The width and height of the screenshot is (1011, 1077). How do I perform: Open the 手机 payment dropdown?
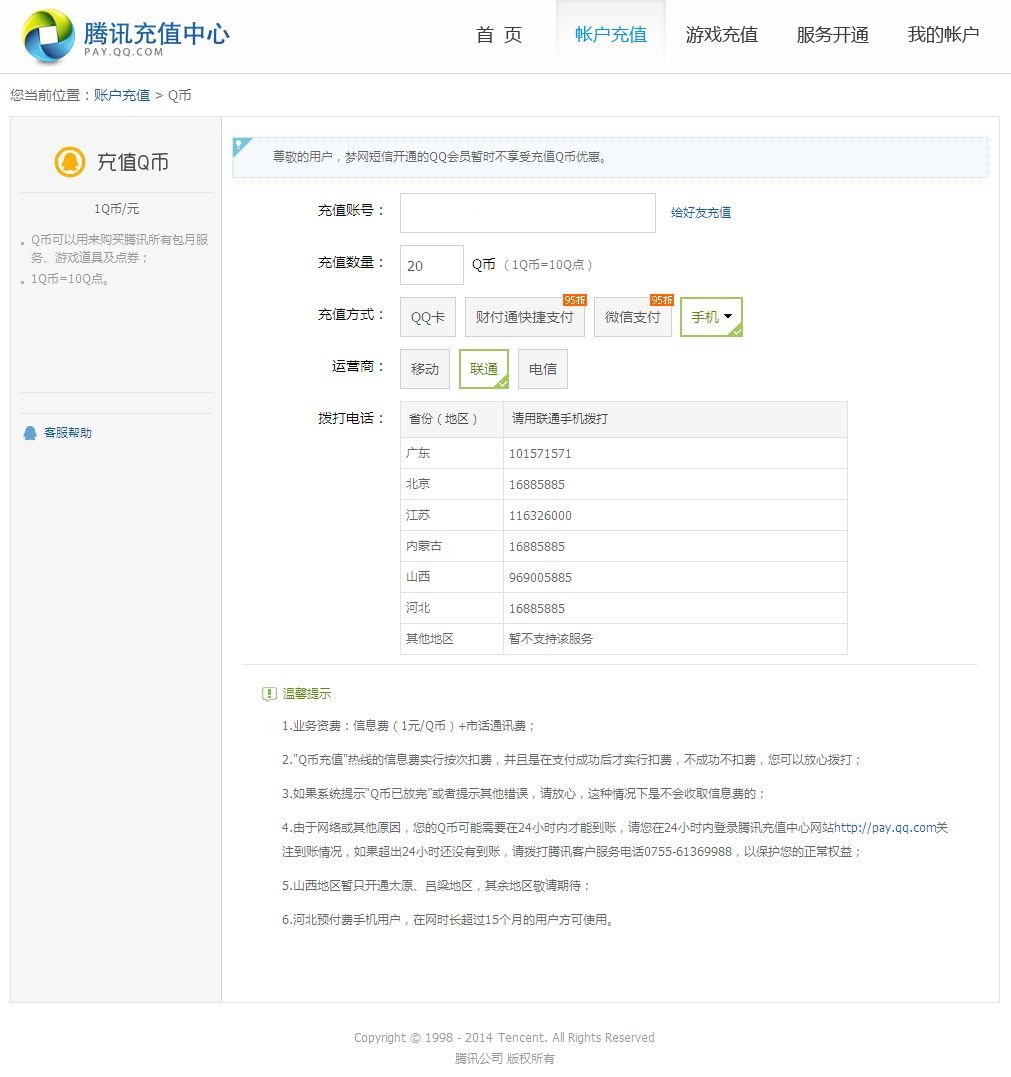(x=711, y=314)
